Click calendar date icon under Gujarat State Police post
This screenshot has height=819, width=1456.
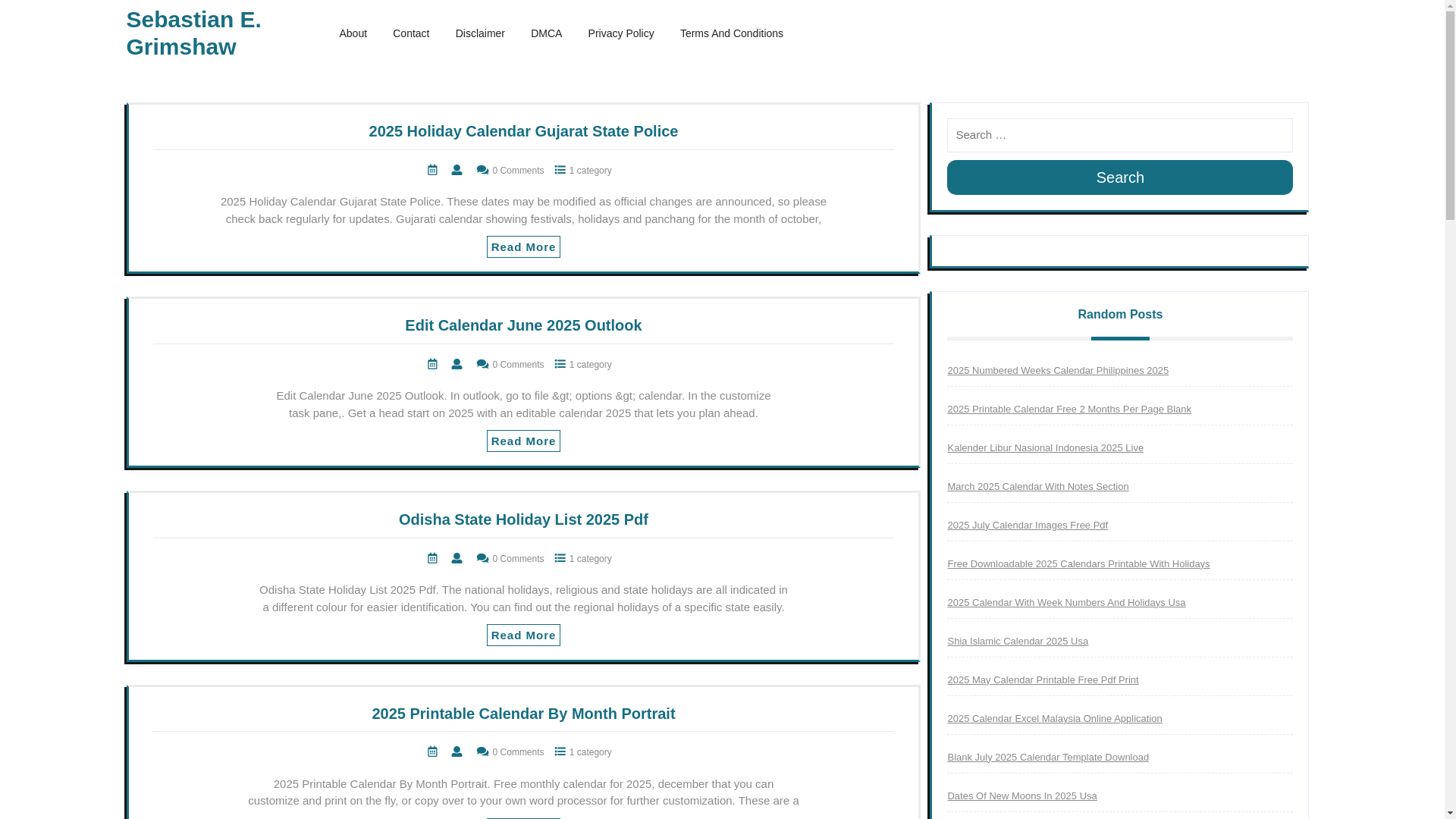click(432, 170)
